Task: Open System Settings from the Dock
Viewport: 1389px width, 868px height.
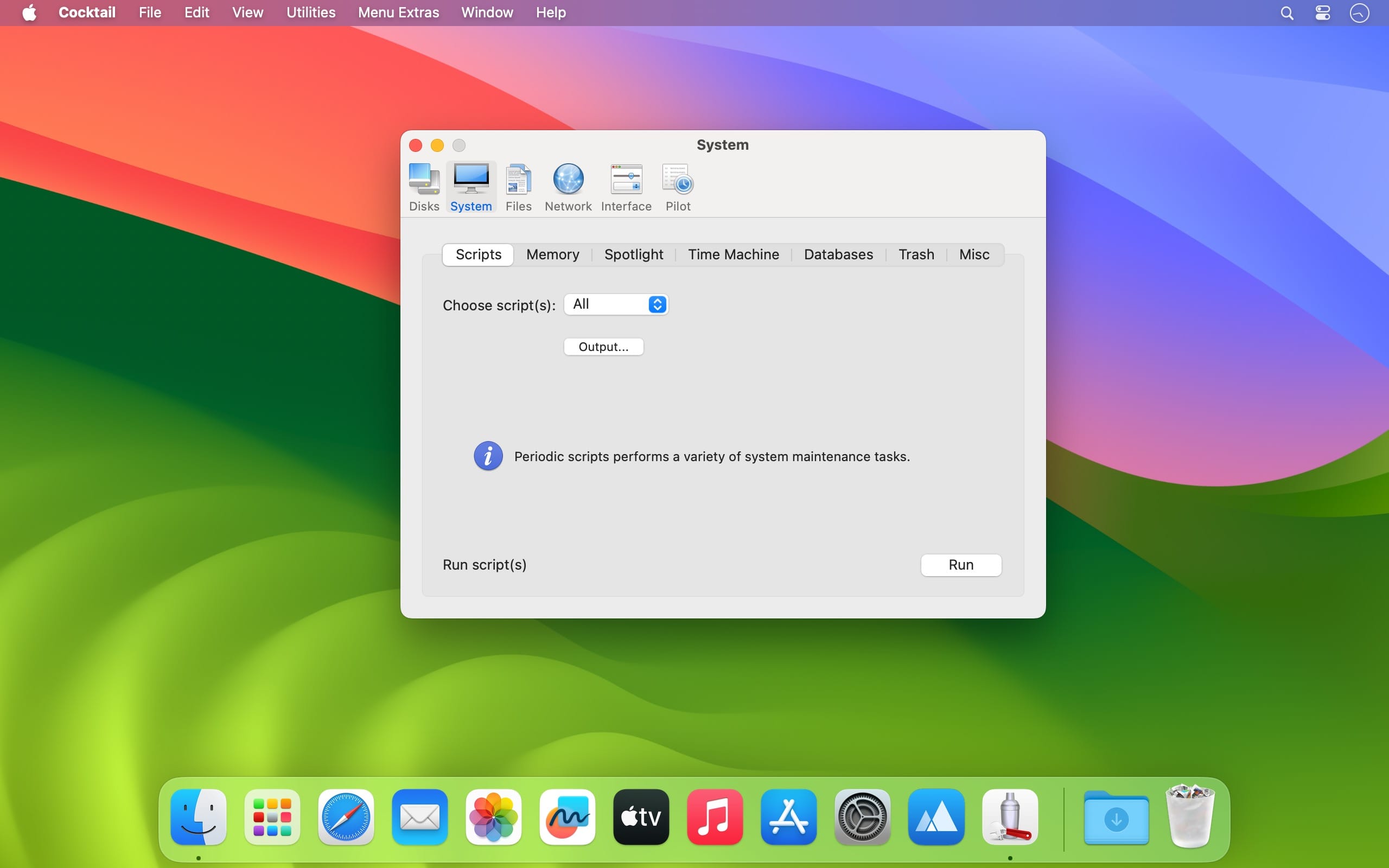Action: point(862,817)
